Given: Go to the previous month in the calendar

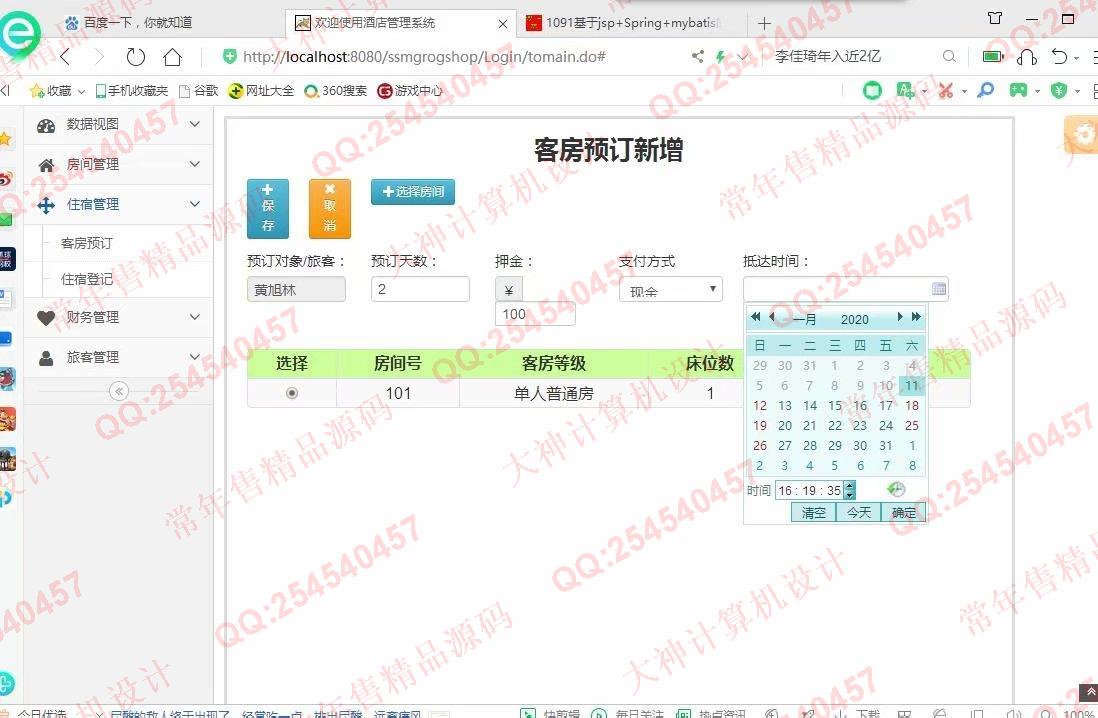Looking at the screenshot, I should pos(772,317).
